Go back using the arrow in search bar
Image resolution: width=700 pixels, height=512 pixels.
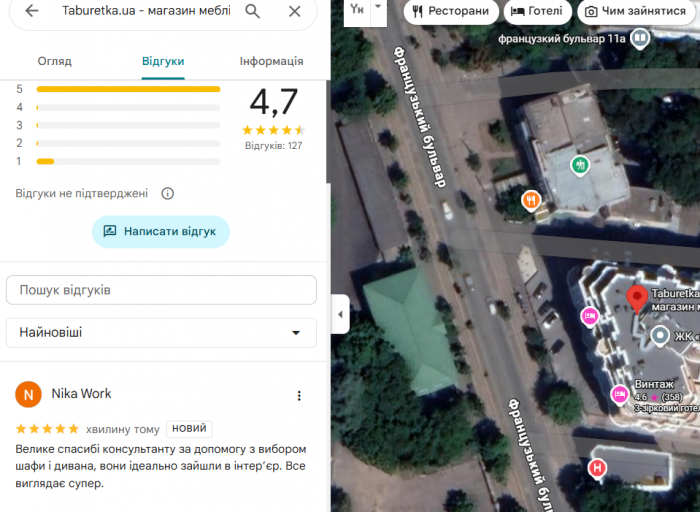pos(32,11)
